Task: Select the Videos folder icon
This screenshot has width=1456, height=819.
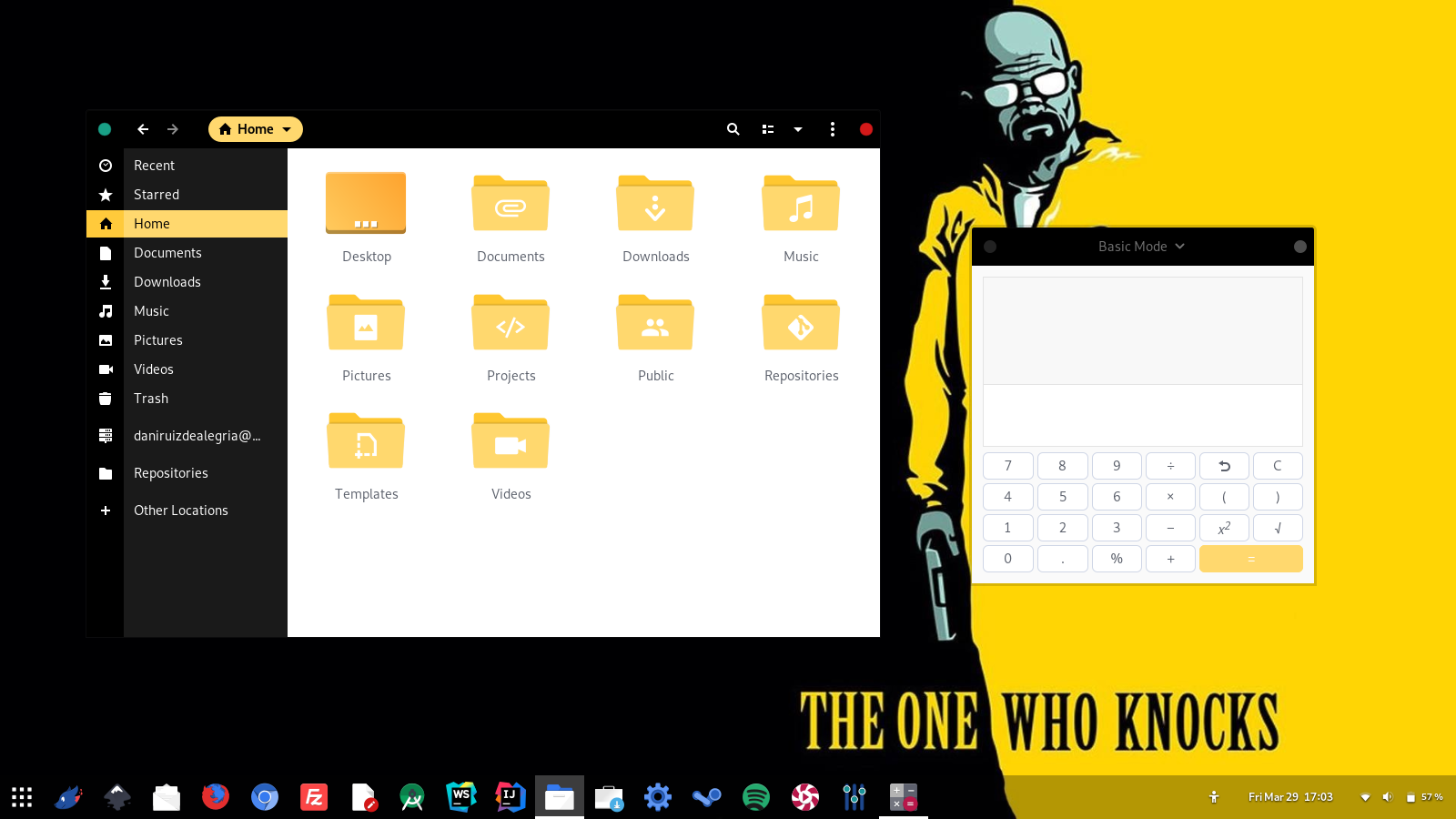Action: click(x=511, y=440)
